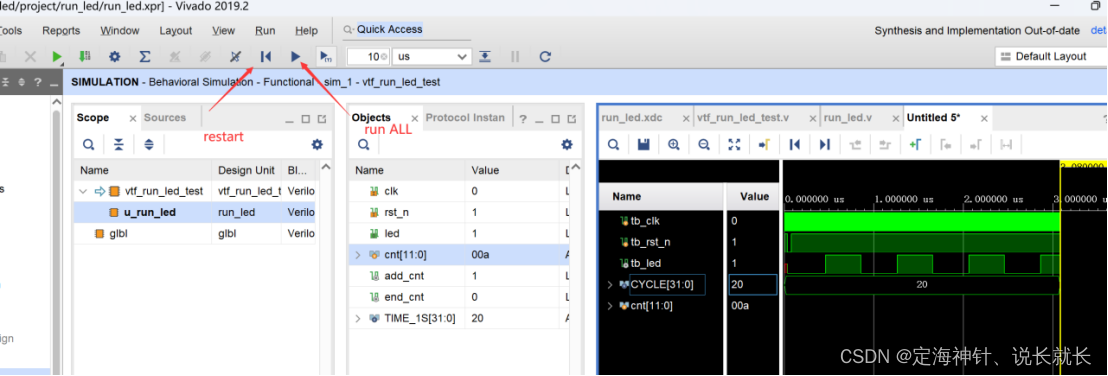Open the time unit dropdown showing us
The image size is (1108, 376).
pyautogui.click(x=432, y=56)
